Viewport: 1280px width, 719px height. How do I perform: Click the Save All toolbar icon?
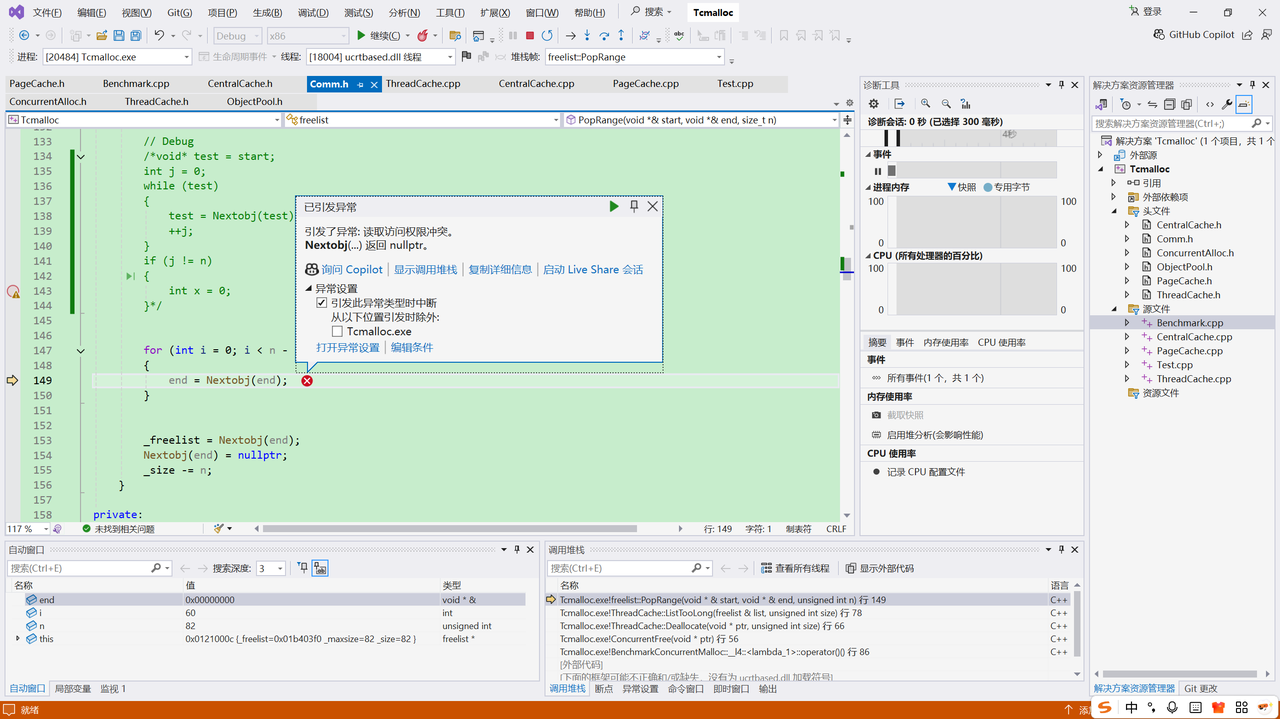[x=135, y=36]
